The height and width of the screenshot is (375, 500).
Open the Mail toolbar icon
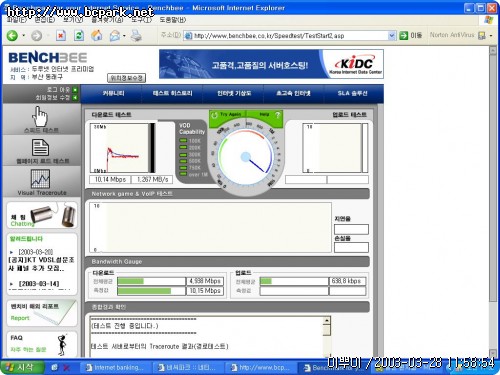[115, 35]
